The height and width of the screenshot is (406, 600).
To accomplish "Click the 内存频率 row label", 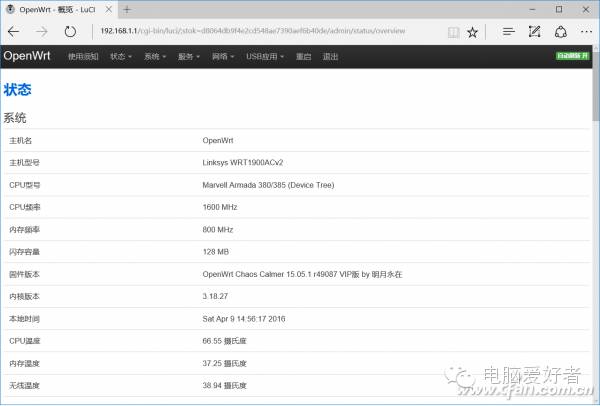I will [24, 230].
